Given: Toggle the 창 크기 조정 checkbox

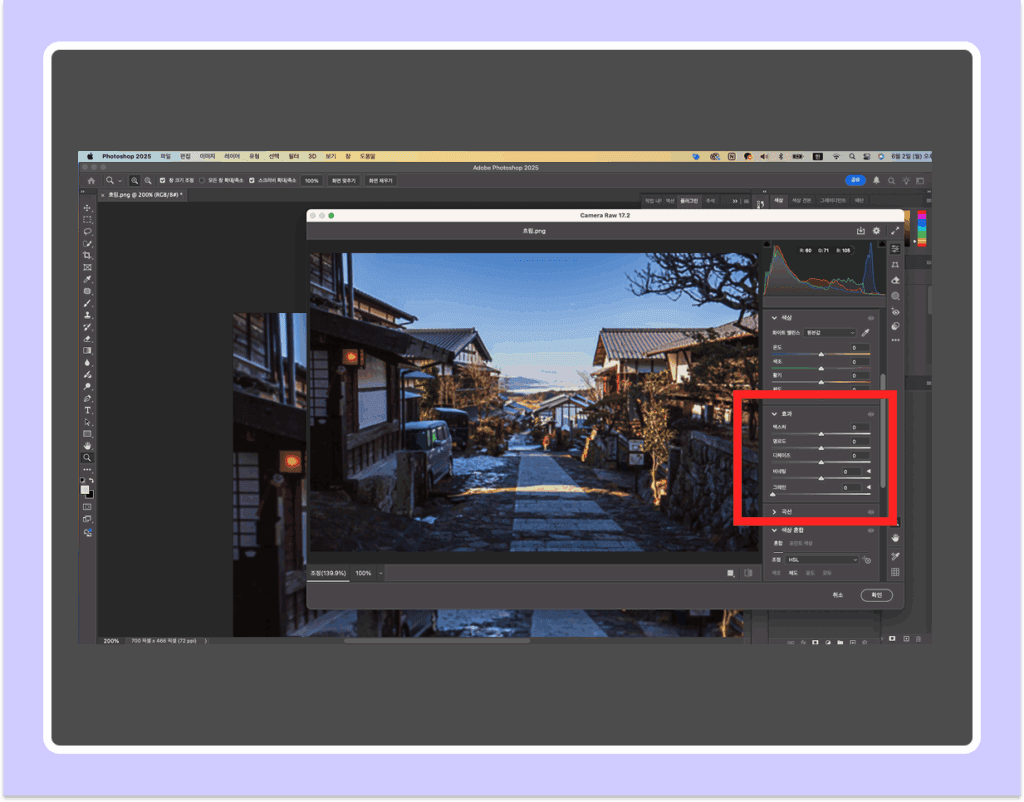Looking at the screenshot, I should click(163, 181).
